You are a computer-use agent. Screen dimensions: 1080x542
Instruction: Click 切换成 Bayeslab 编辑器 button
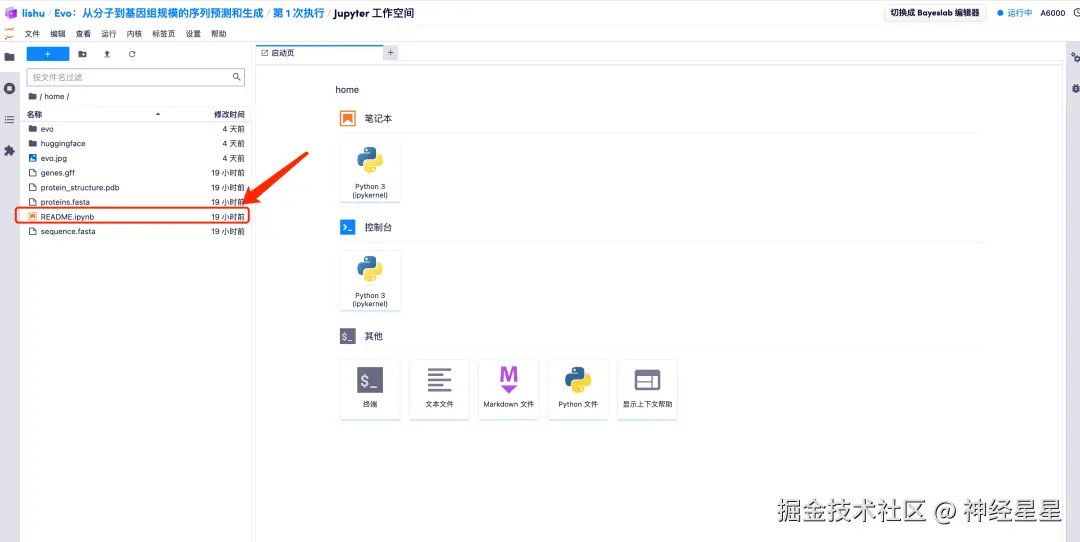point(935,12)
